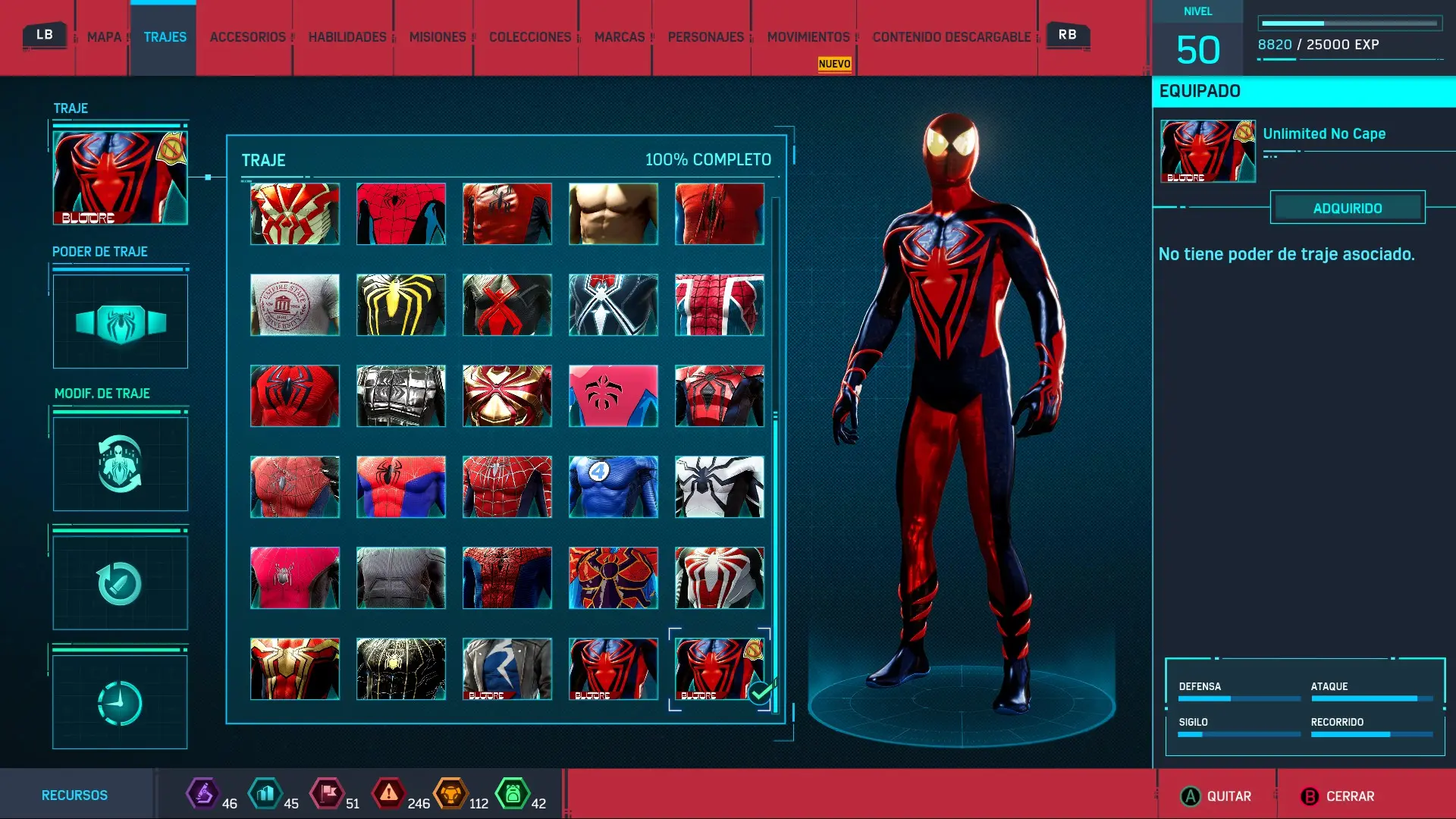Viewport: 1456px width, 819px height.
Task: Open the first suit mod spider-cycle icon
Action: 120,463
